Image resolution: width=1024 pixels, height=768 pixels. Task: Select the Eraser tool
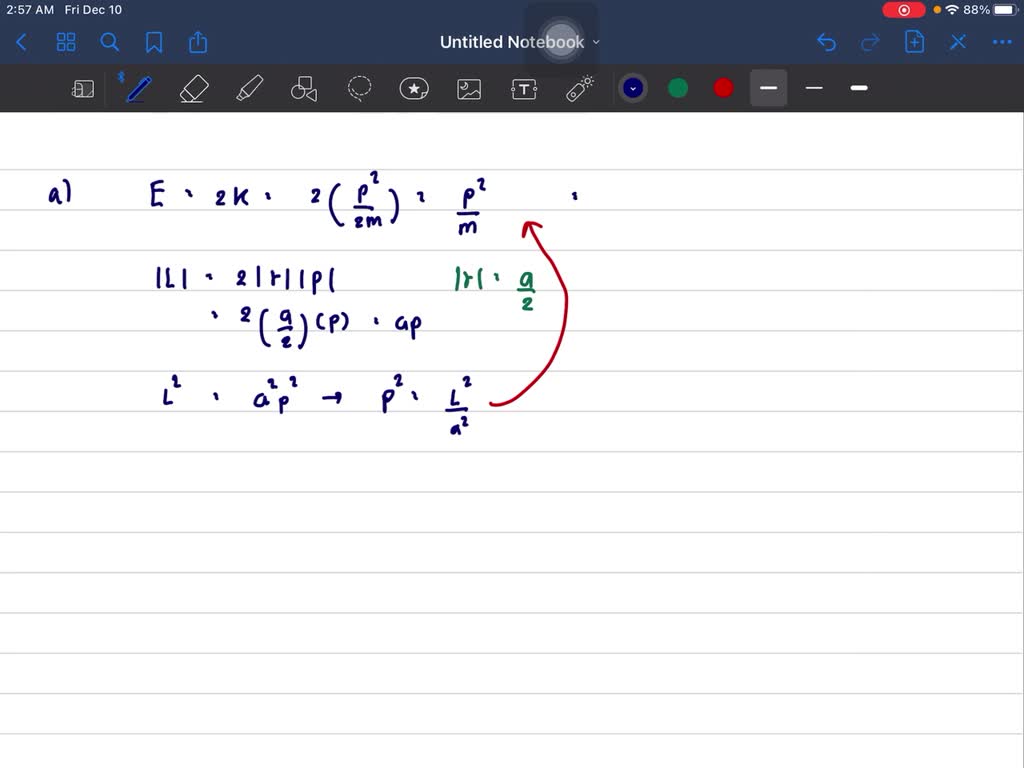[193, 88]
